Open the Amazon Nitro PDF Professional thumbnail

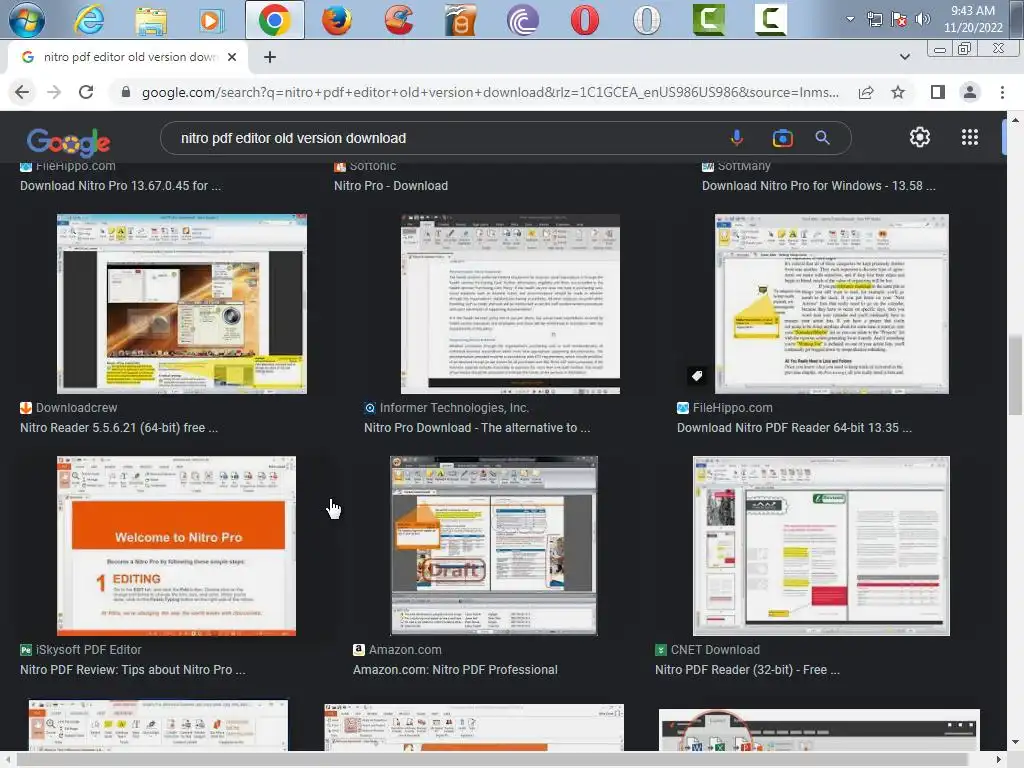[494, 546]
